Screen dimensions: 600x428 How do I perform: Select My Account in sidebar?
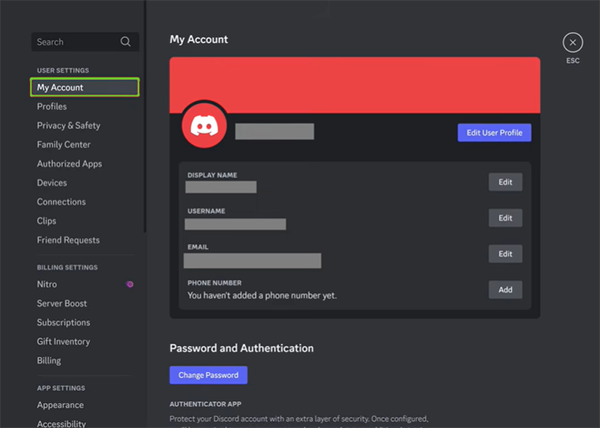[85, 87]
